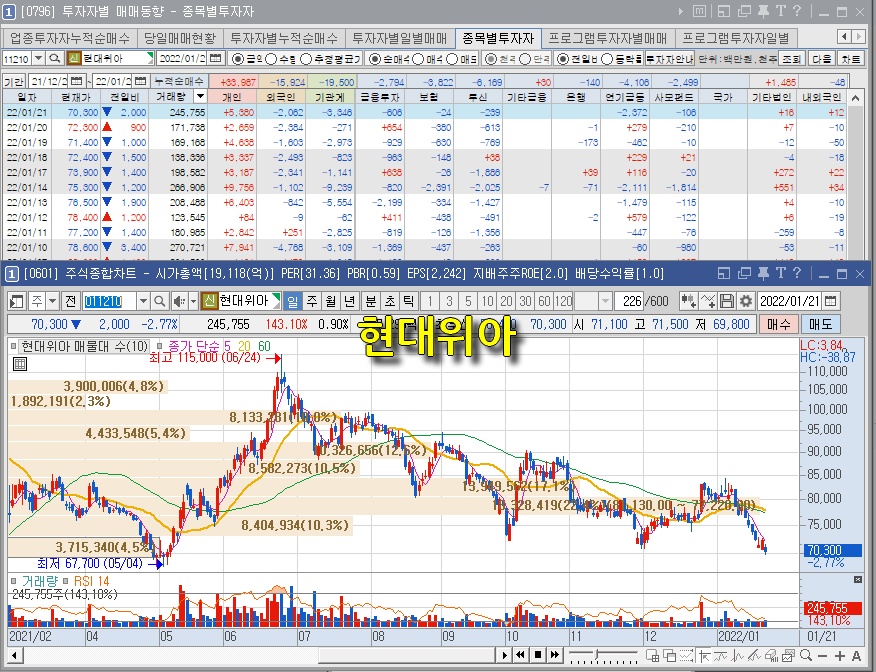
Task: Click the chart zoom slider handle
Action: point(597,654)
